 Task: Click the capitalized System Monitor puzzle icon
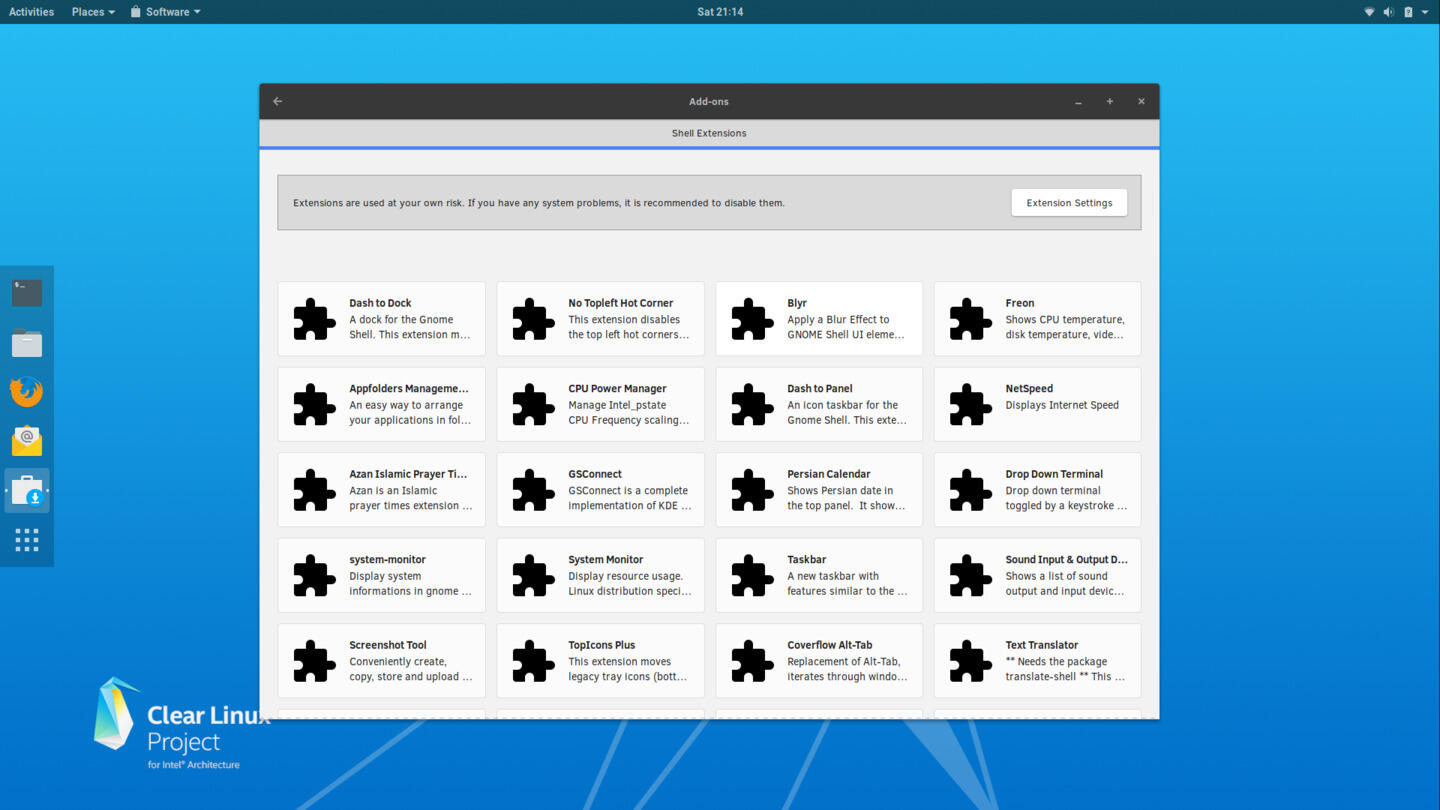533,576
